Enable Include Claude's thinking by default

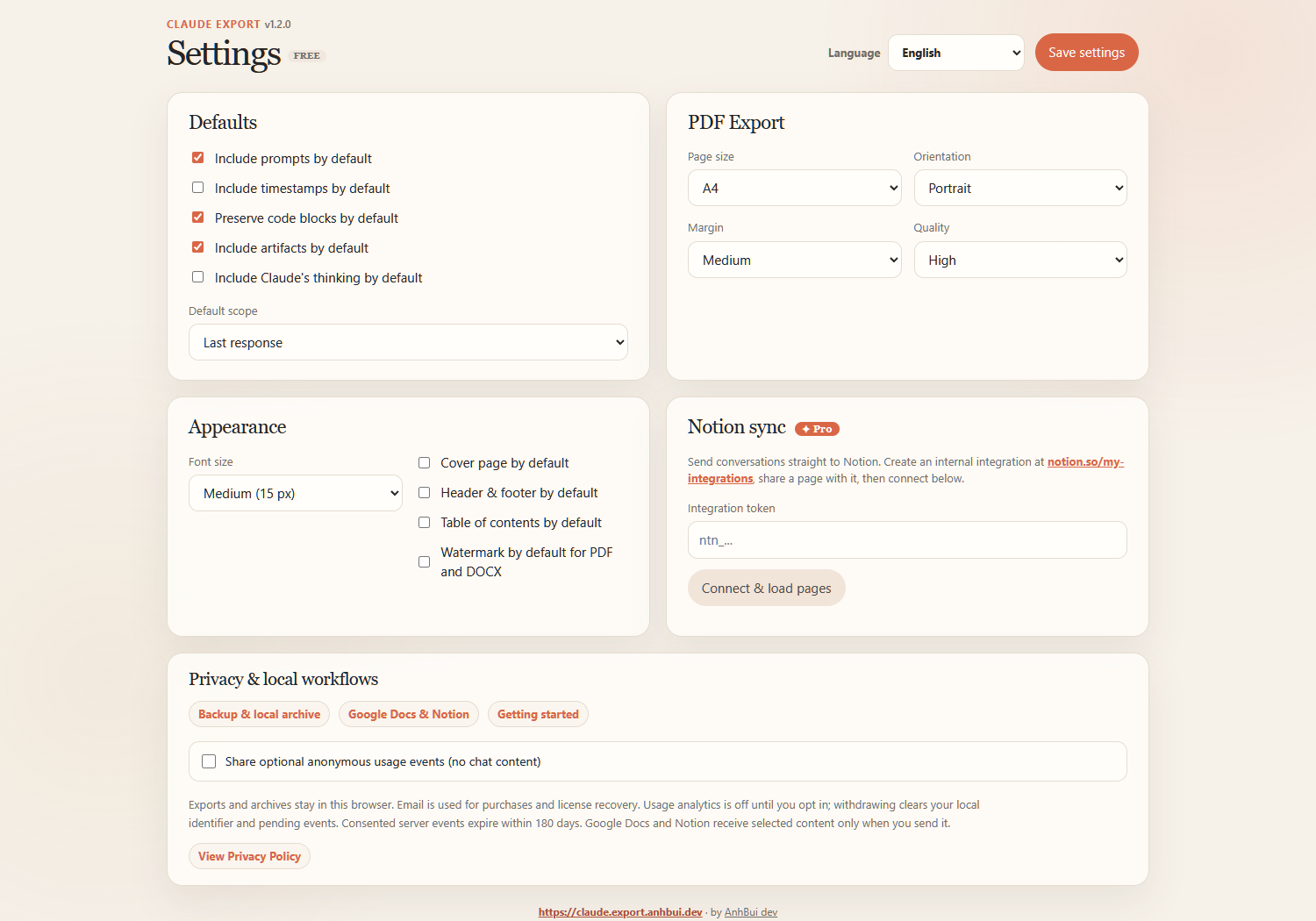pyautogui.click(x=197, y=277)
